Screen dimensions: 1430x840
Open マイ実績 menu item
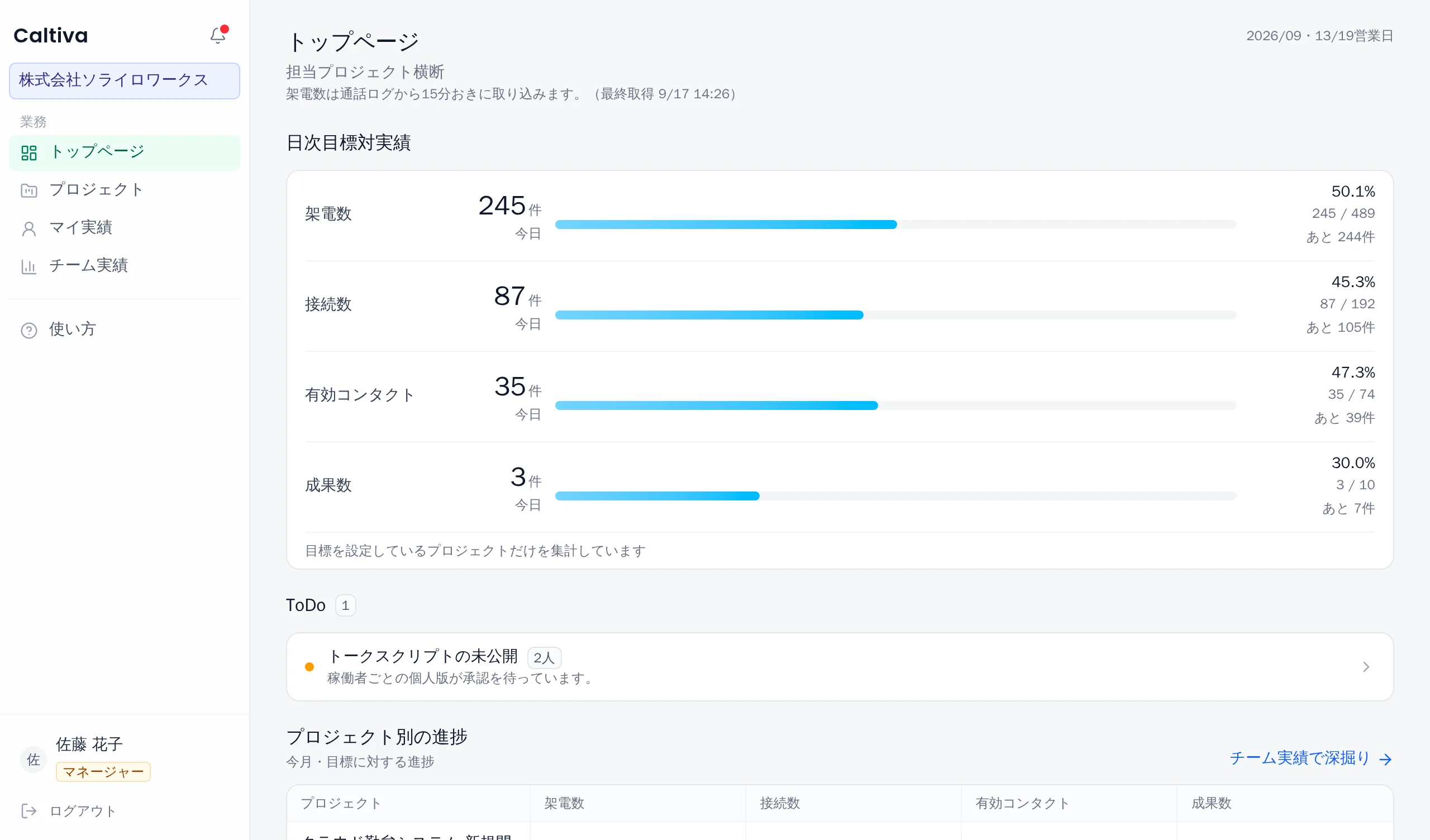pos(124,228)
